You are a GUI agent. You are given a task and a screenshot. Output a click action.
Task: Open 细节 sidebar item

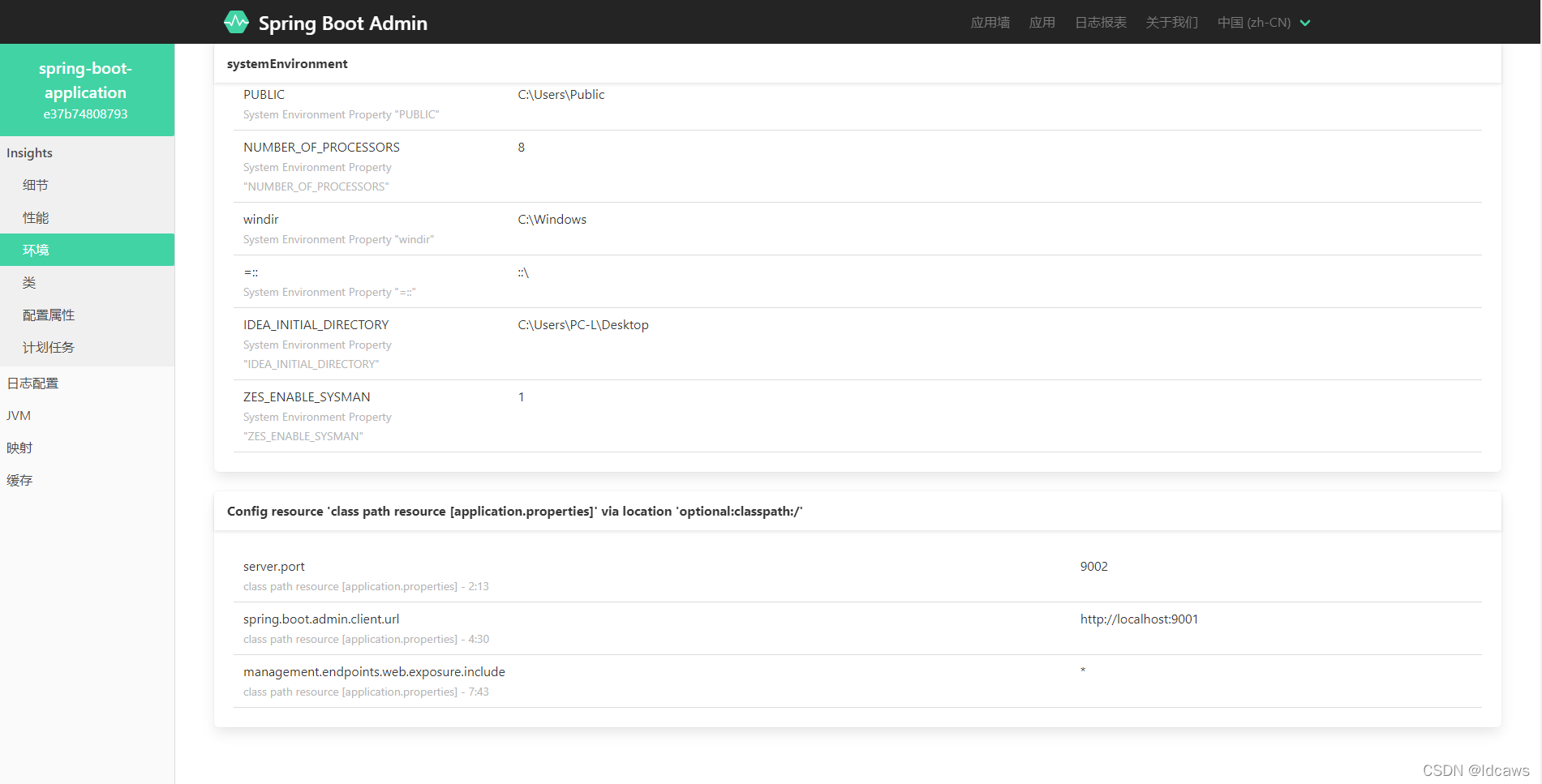tap(87, 185)
